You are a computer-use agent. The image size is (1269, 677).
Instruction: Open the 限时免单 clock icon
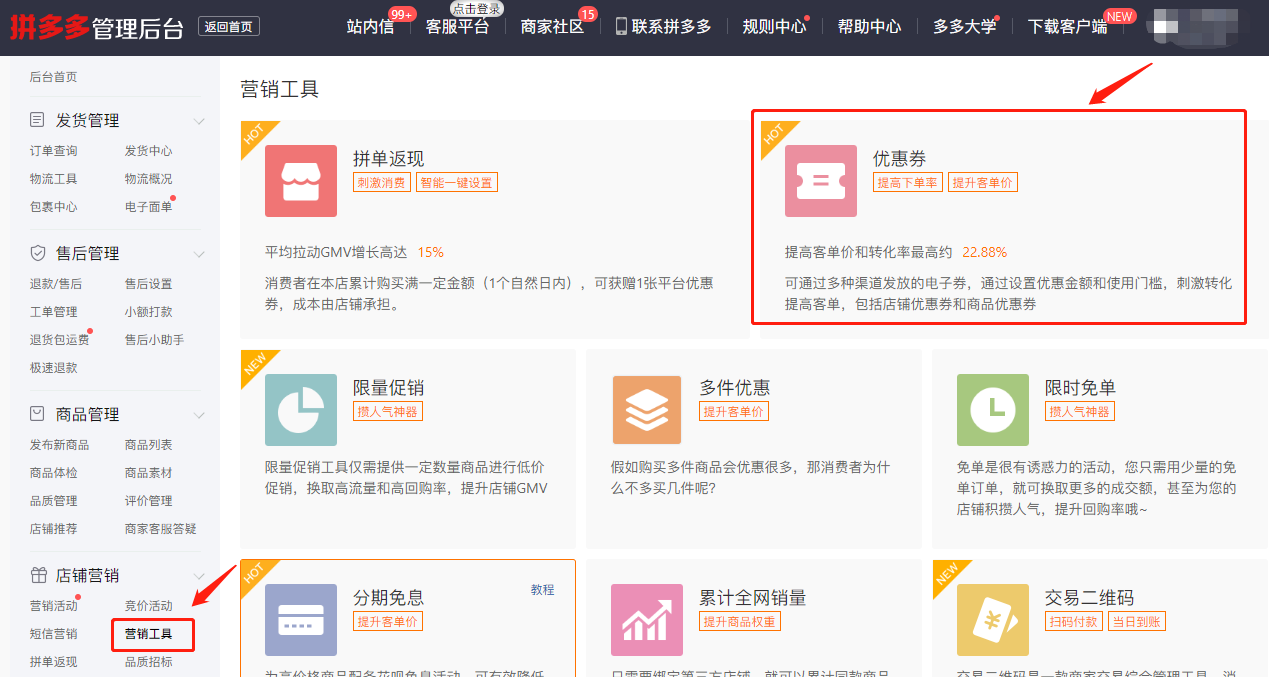point(993,410)
